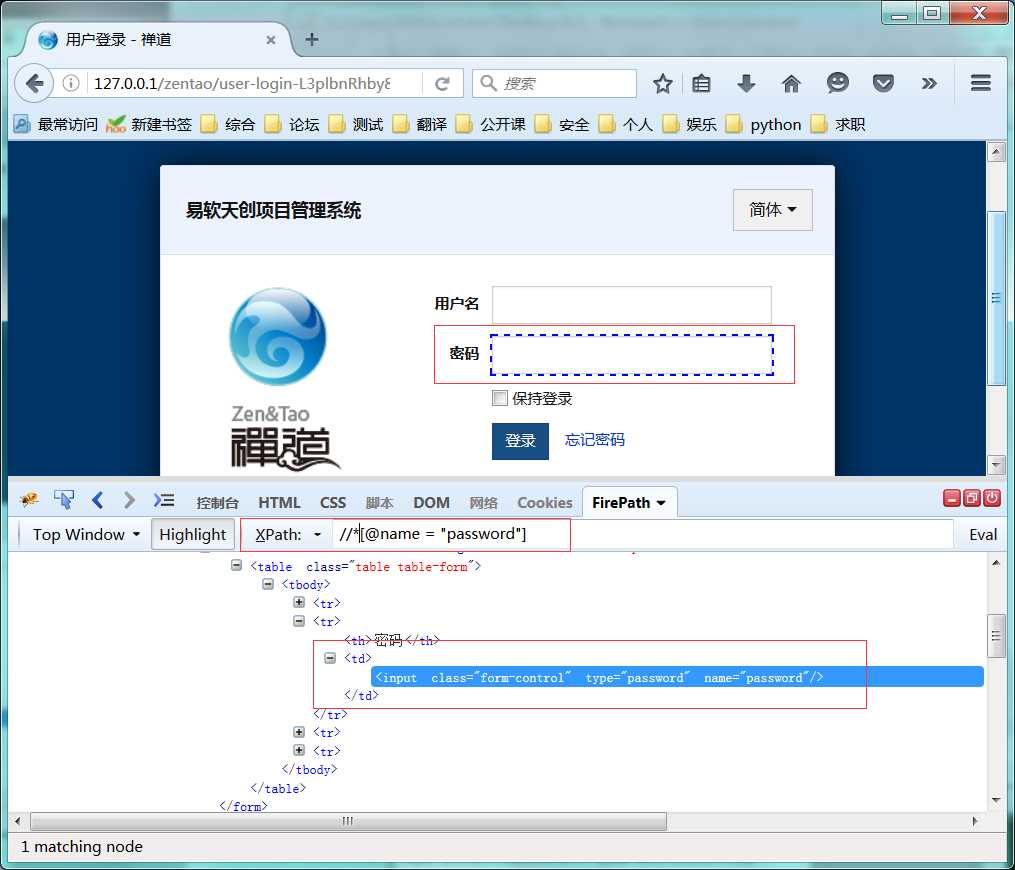Image resolution: width=1015 pixels, height=870 pixels.
Task: Switch to the HTML tab
Action: (x=279, y=503)
